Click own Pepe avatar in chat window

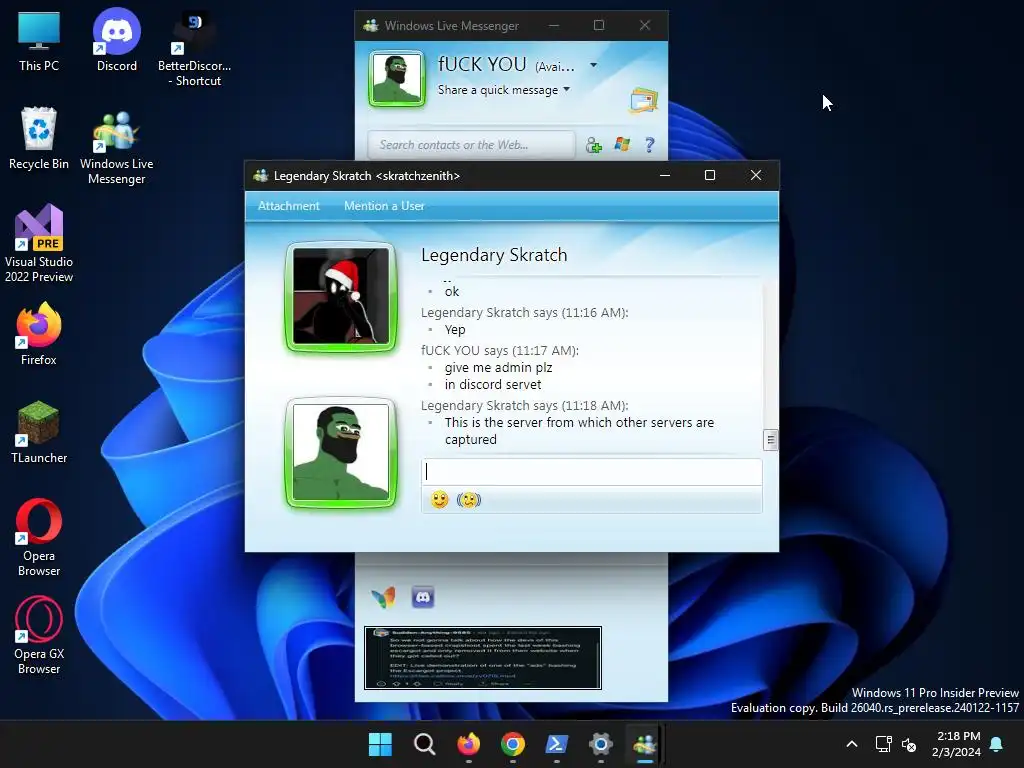tap(341, 453)
